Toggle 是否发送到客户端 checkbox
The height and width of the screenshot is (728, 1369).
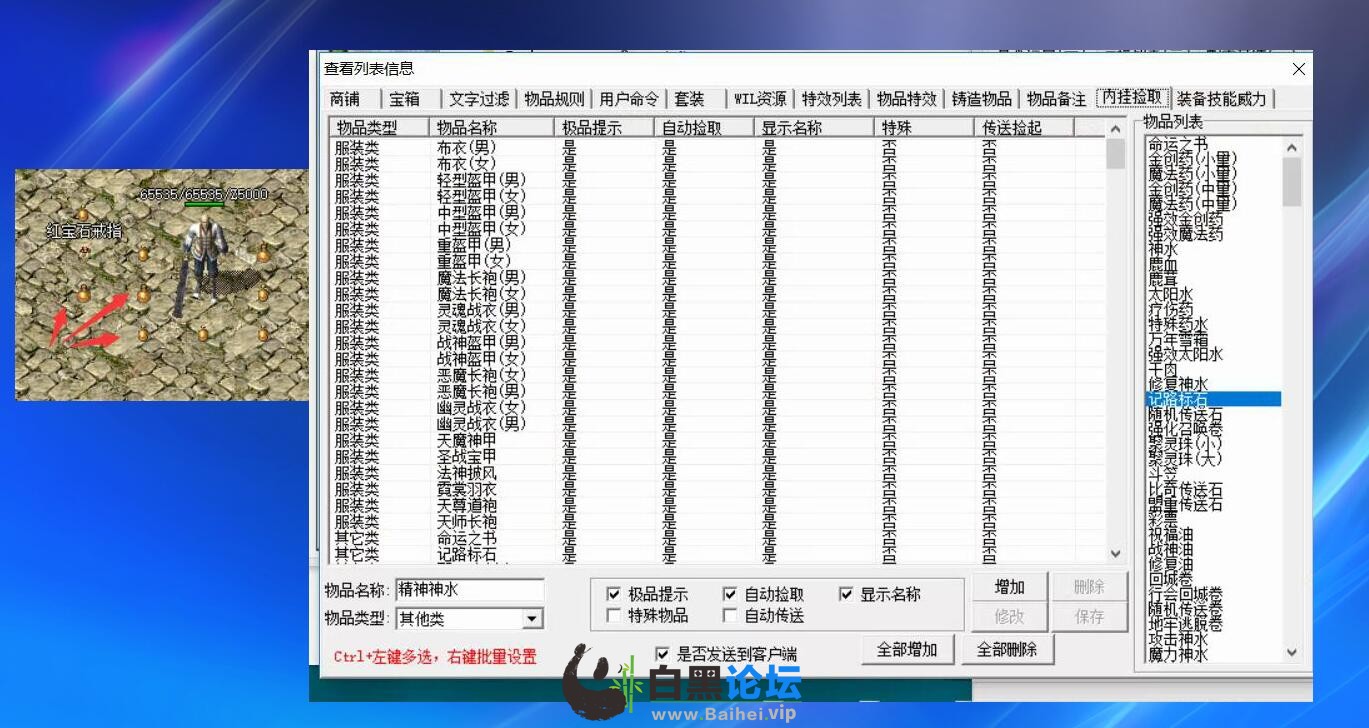click(662, 654)
